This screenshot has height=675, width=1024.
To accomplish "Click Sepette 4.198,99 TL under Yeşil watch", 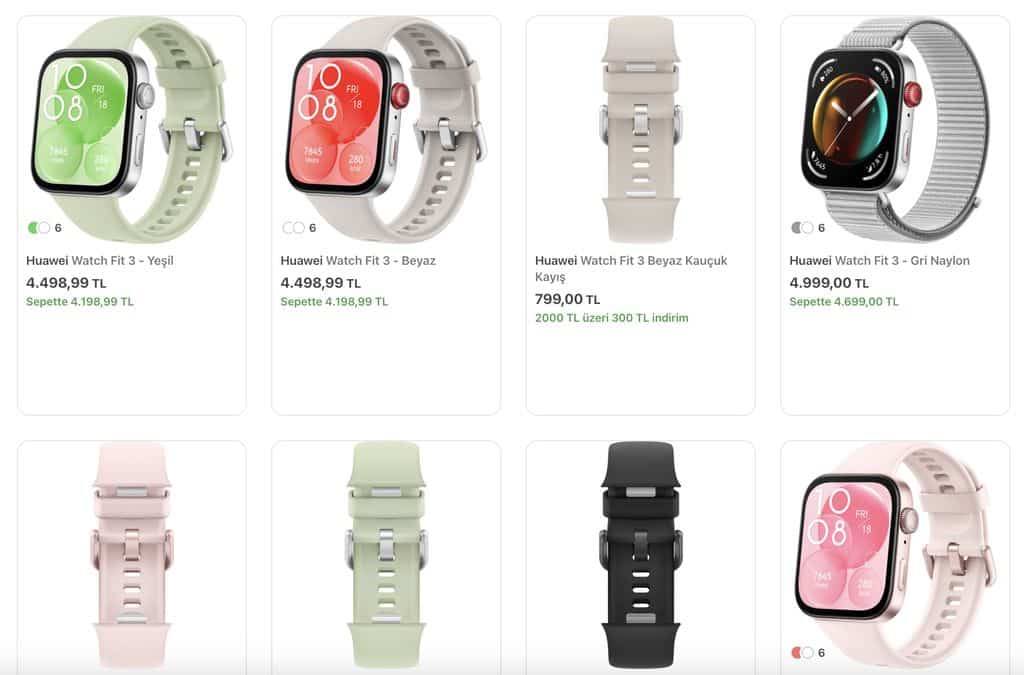I will point(80,302).
